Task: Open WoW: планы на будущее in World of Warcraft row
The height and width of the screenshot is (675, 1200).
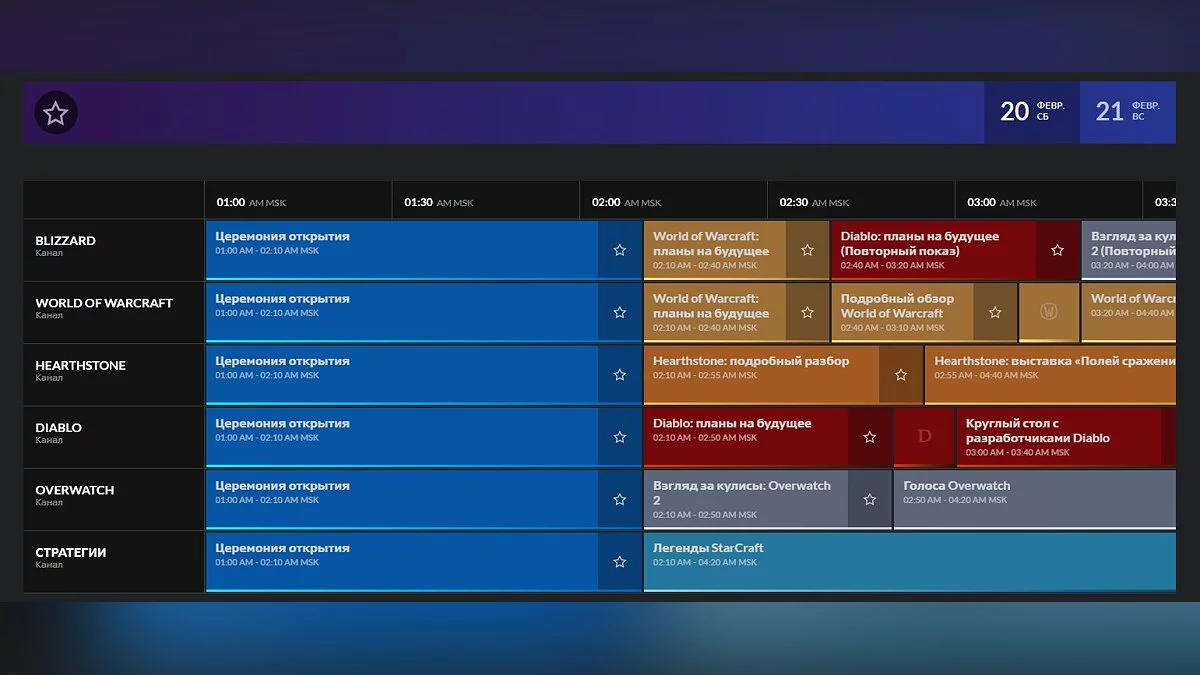Action: 715,312
